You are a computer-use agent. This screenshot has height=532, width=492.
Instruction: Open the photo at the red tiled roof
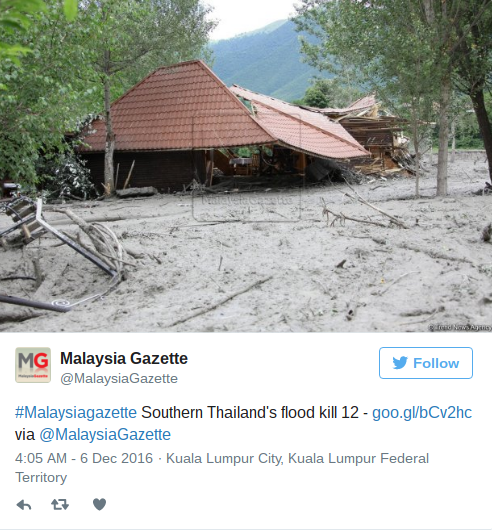point(180,109)
